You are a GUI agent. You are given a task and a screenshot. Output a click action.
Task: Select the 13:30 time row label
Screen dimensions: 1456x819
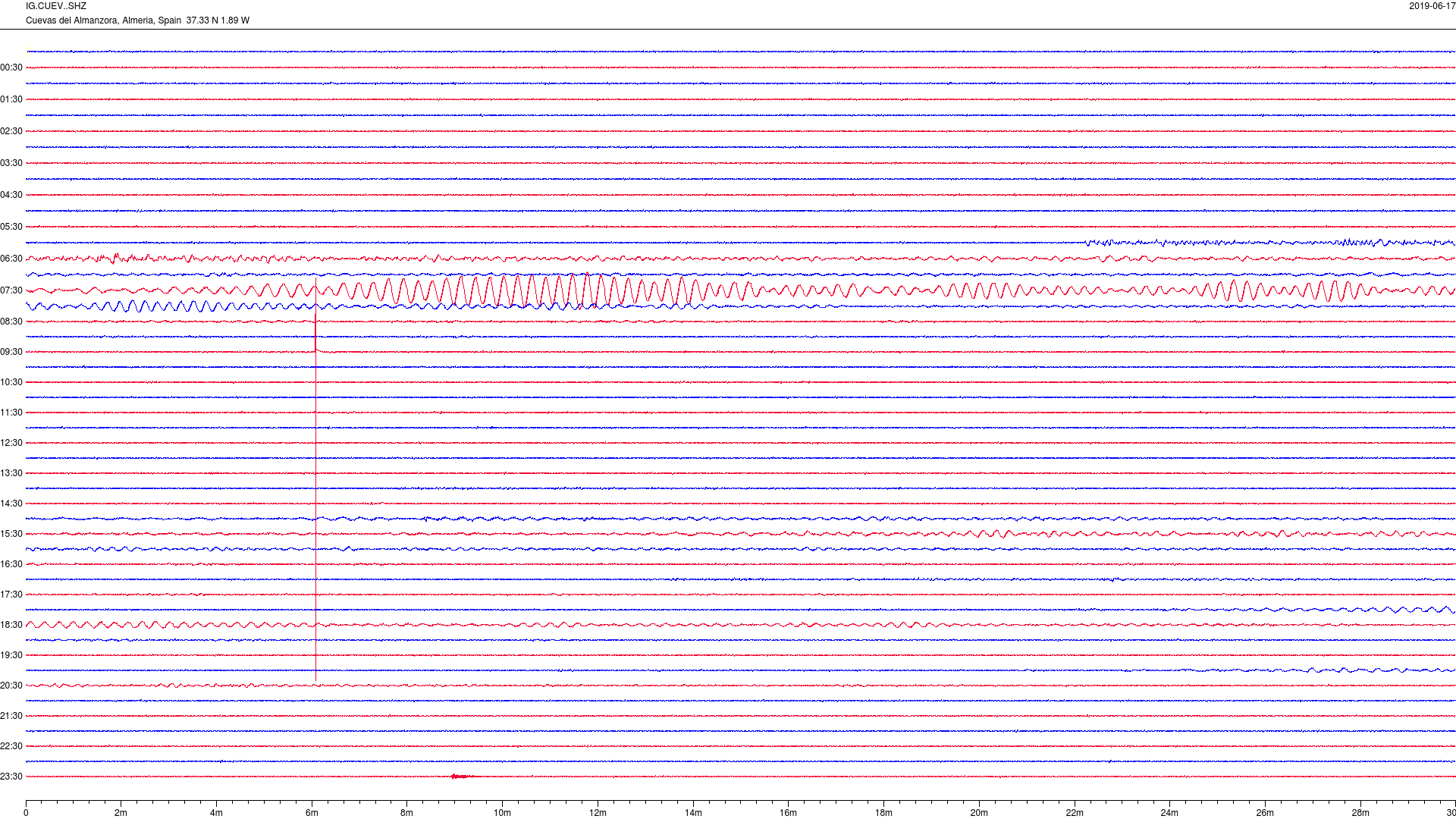11,473
